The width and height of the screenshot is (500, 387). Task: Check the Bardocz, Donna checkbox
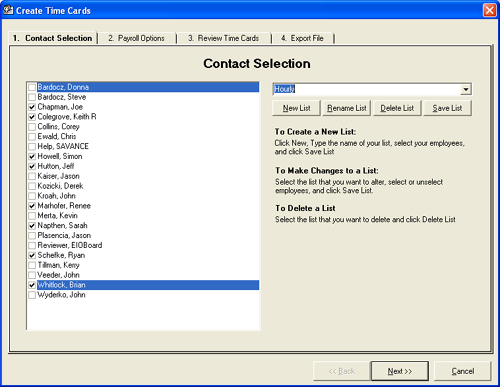[x=32, y=87]
